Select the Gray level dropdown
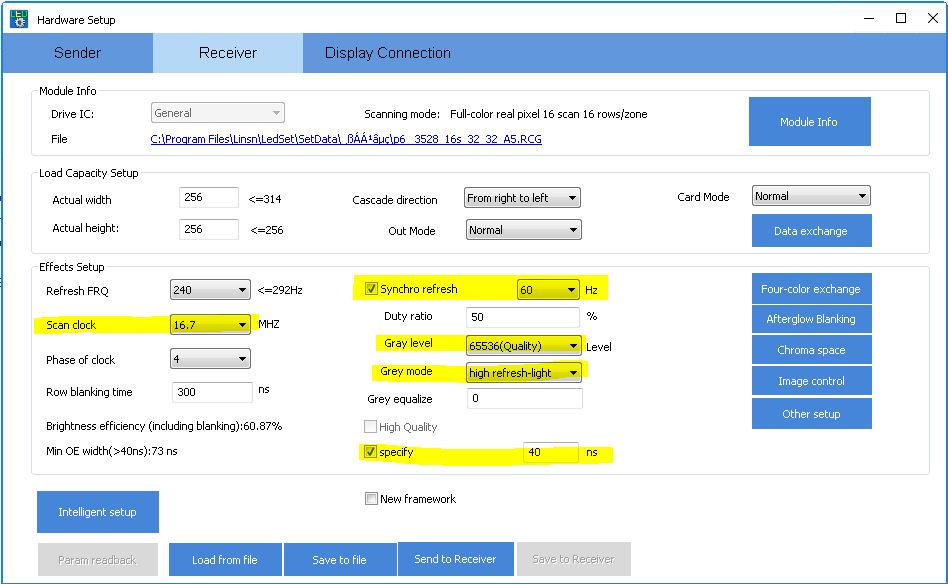The image size is (948, 584). (x=523, y=346)
